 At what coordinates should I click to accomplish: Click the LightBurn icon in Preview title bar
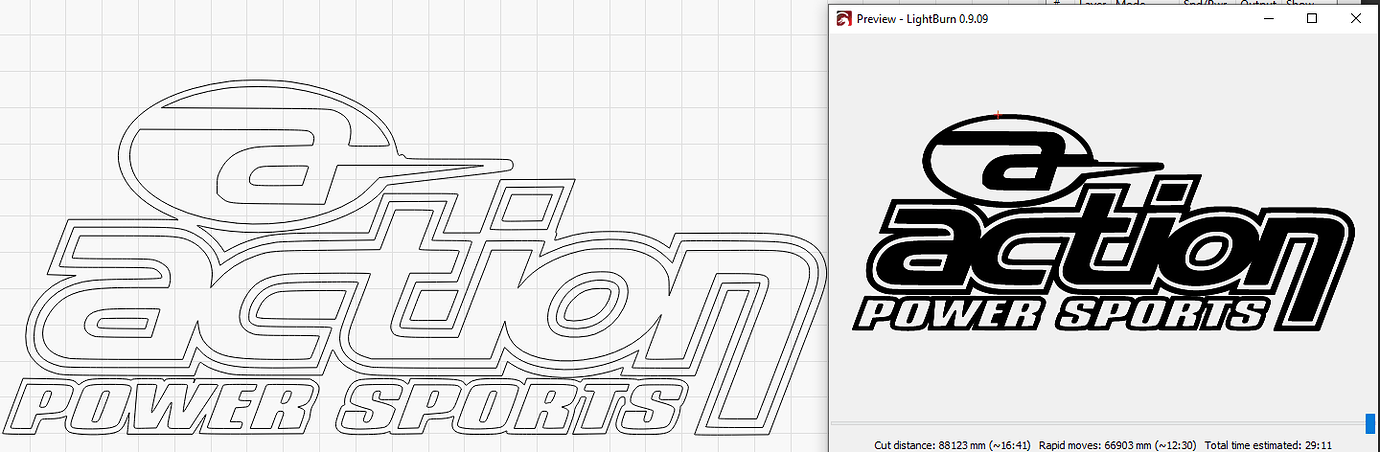click(x=844, y=18)
